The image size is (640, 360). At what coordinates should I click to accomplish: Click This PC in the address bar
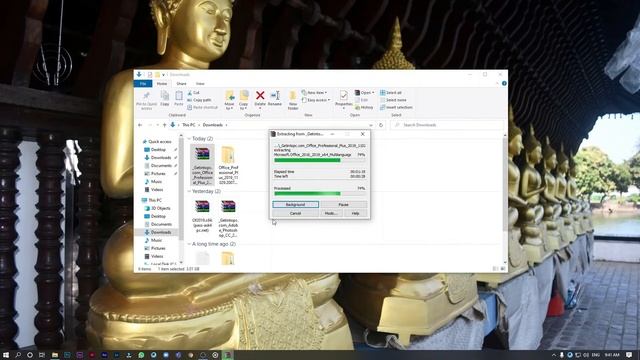pyautogui.click(x=189, y=125)
